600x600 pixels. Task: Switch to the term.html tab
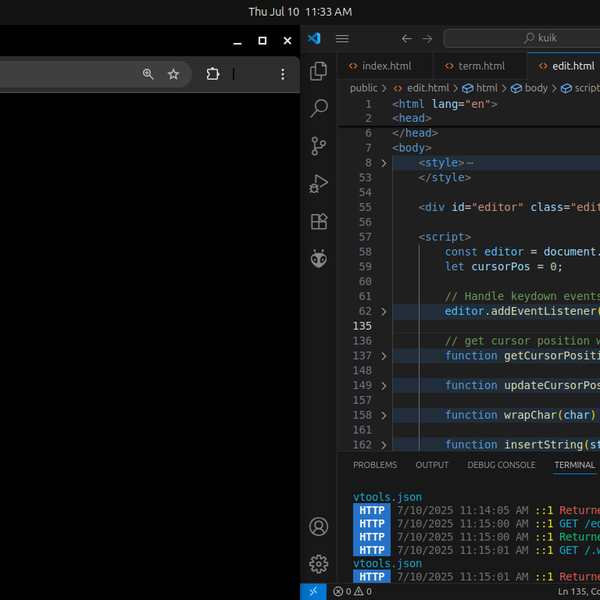[x=480, y=66]
